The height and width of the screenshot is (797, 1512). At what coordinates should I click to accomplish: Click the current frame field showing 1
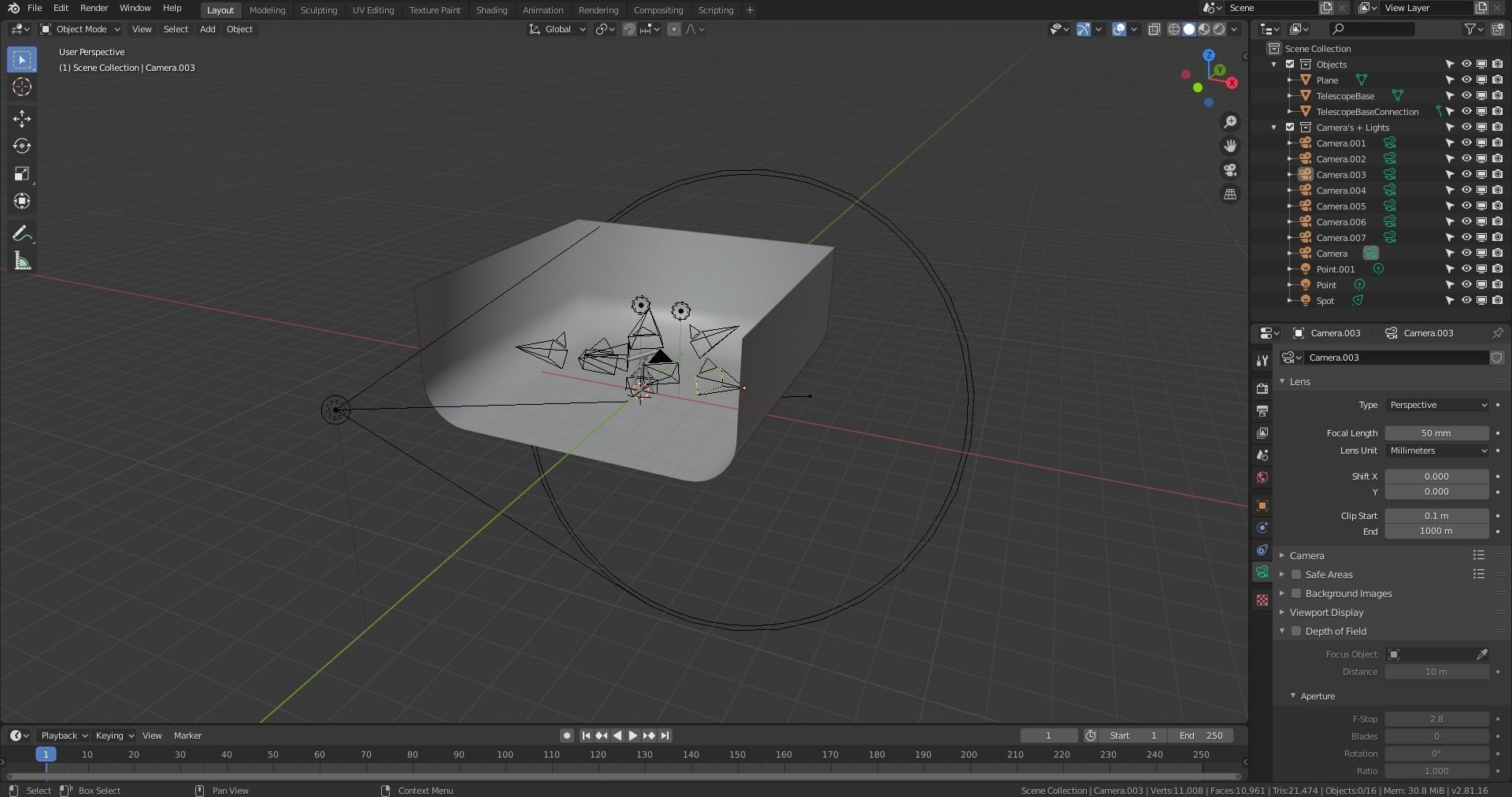coord(1049,736)
